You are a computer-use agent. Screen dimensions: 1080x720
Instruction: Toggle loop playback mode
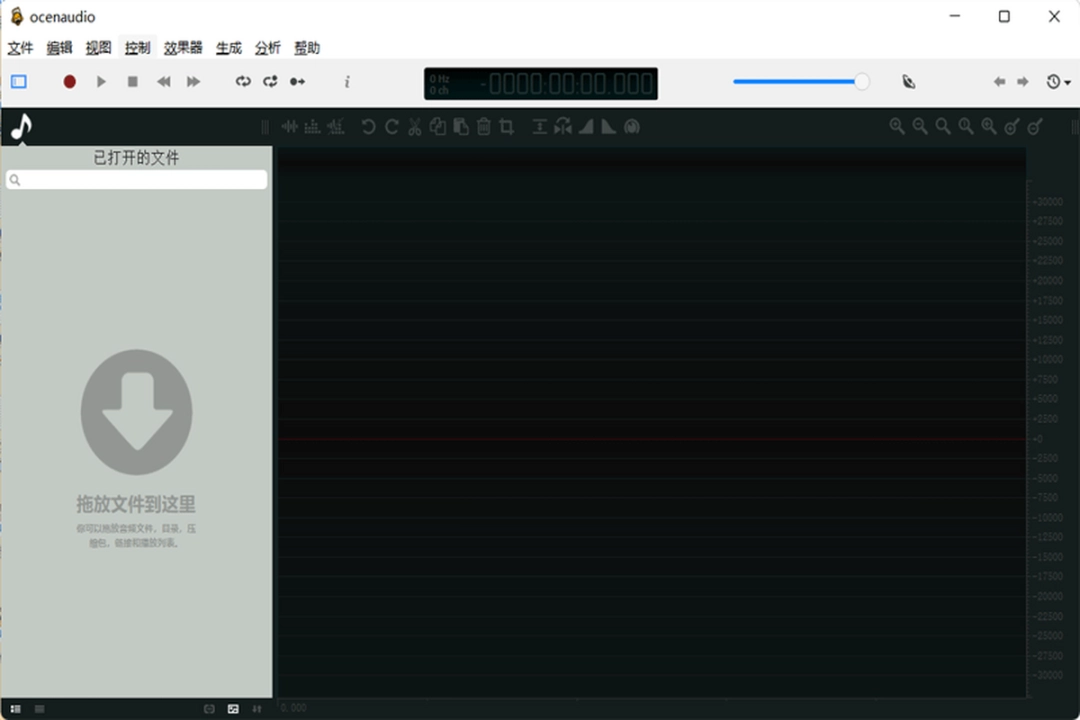click(243, 81)
